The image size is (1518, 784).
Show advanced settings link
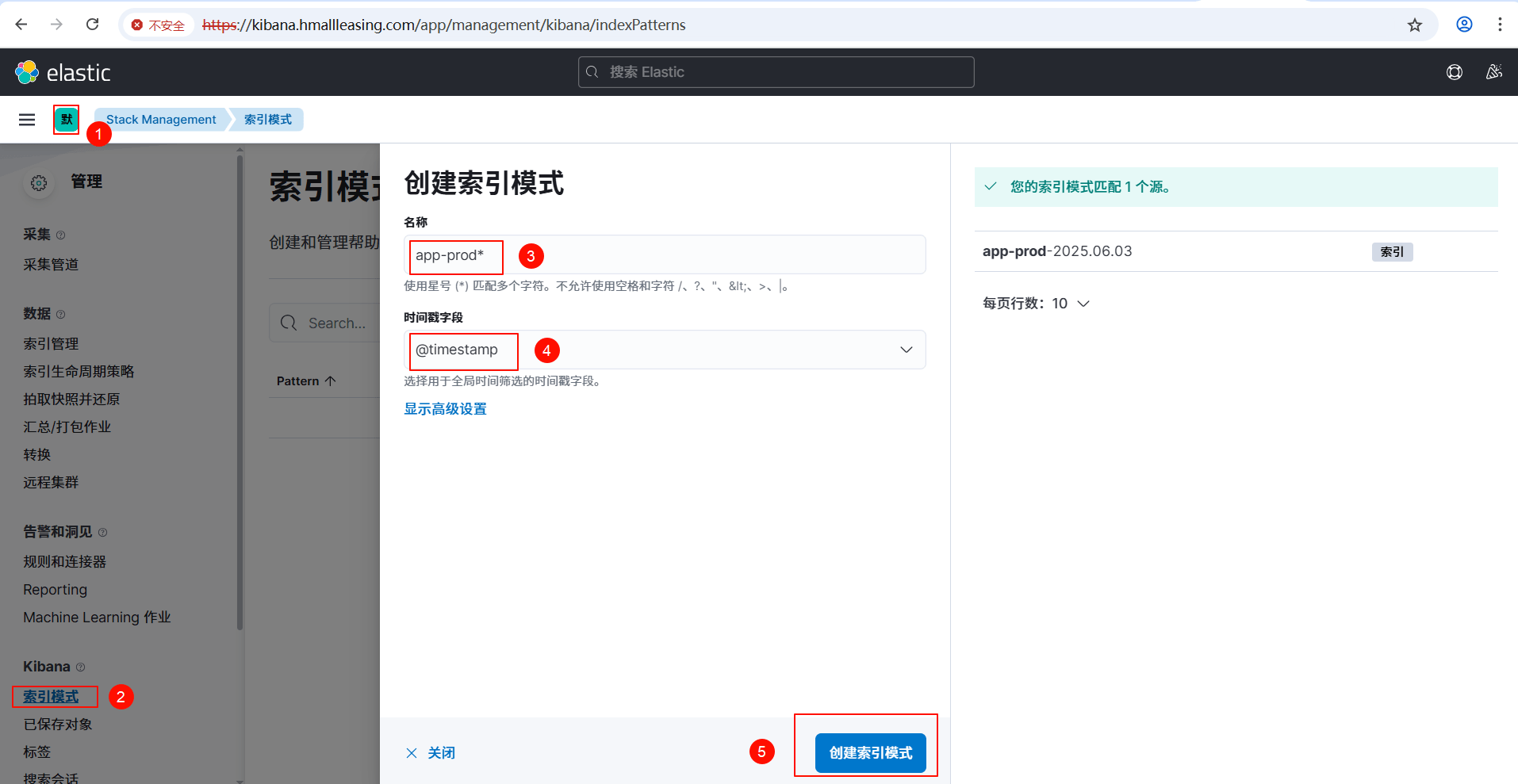(445, 409)
